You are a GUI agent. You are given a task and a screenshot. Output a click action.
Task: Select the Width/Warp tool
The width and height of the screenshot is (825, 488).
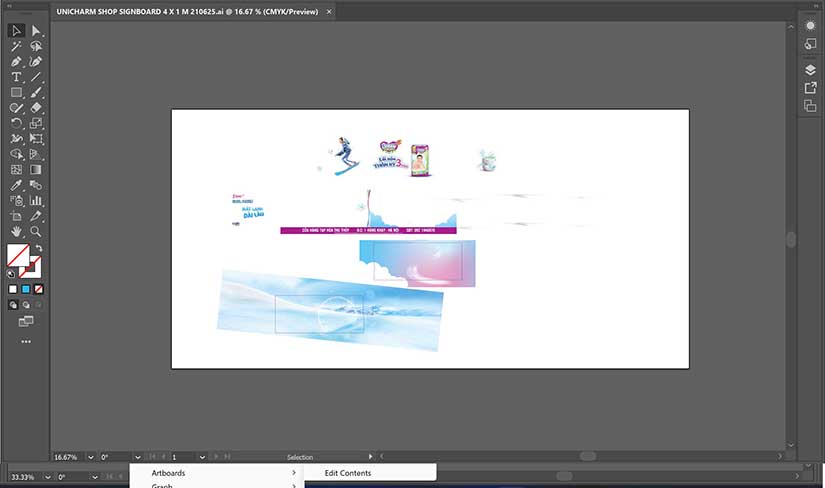tap(16, 138)
